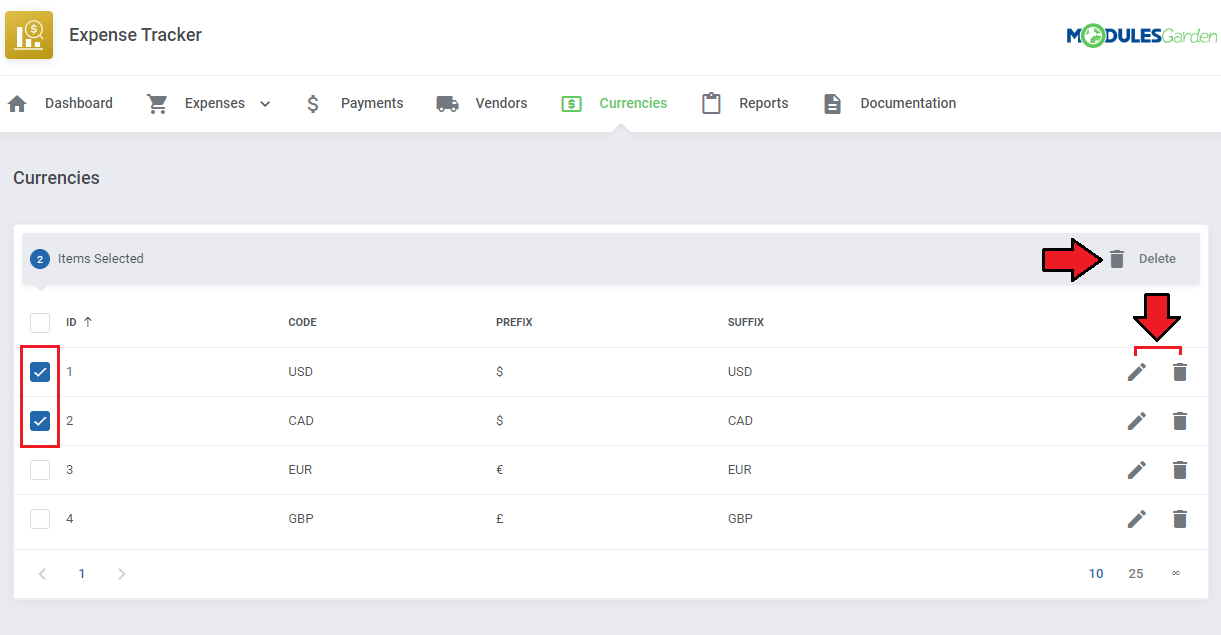Delete the EUR currency row
Viewport: 1221px width, 635px height.
click(x=1180, y=470)
